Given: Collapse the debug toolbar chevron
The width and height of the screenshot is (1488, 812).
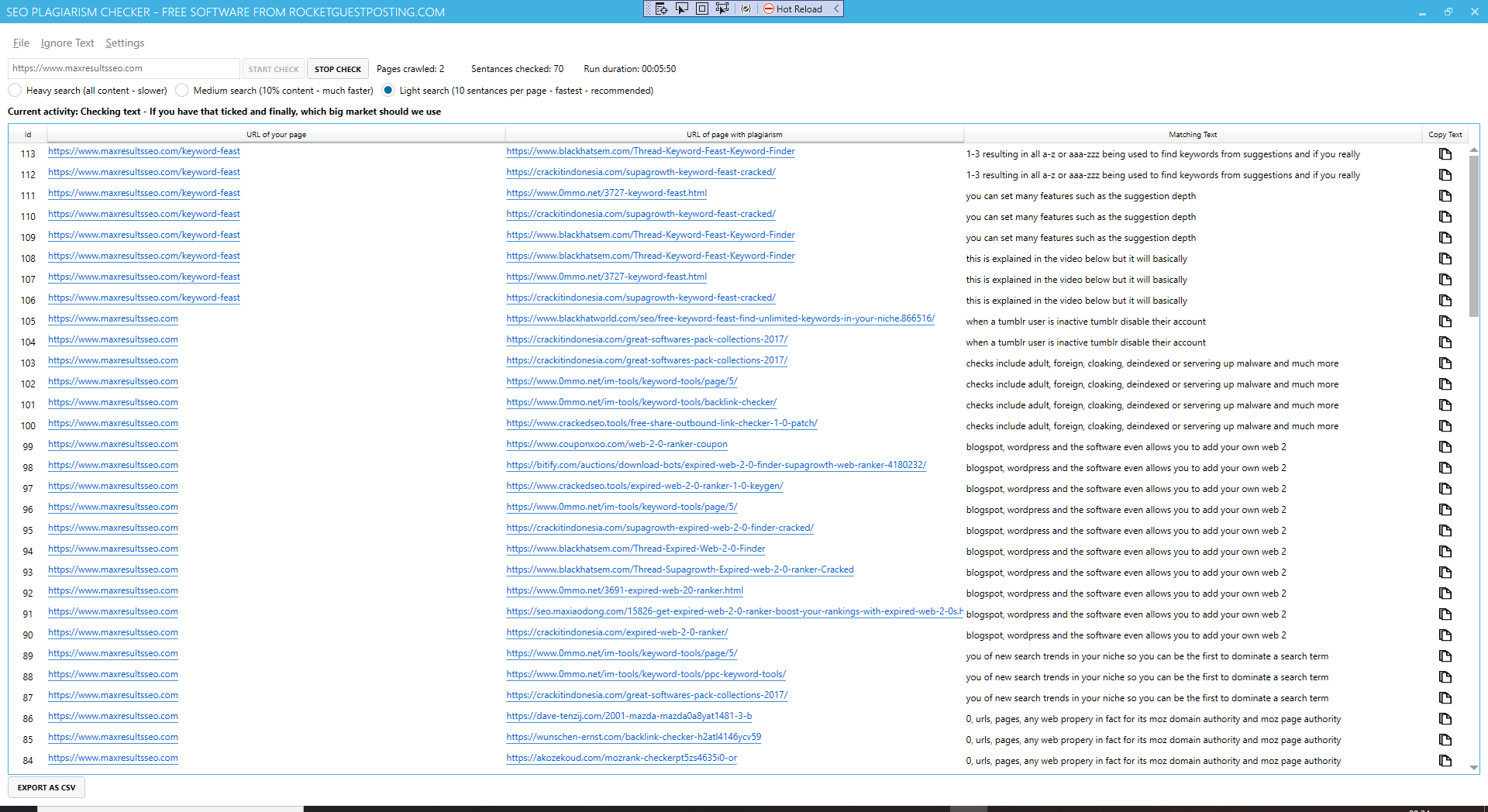Looking at the screenshot, I should click(836, 9).
